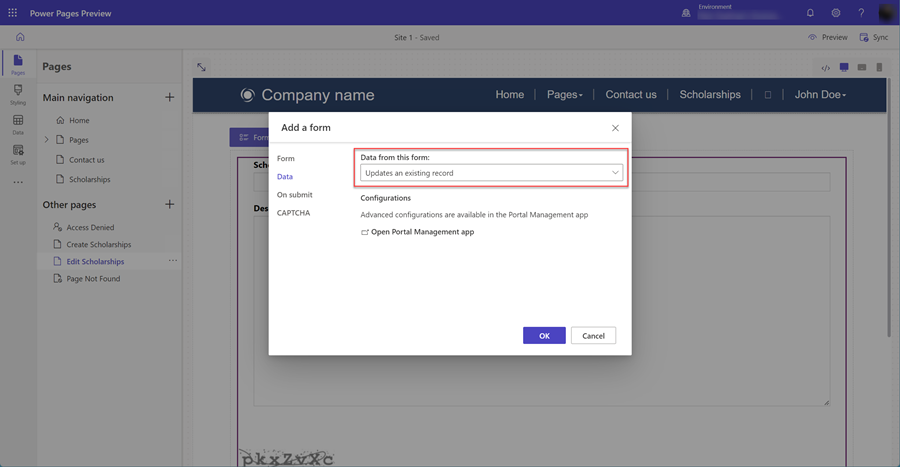Open the settings gear icon
900x467 pixels.
point(836,13)
